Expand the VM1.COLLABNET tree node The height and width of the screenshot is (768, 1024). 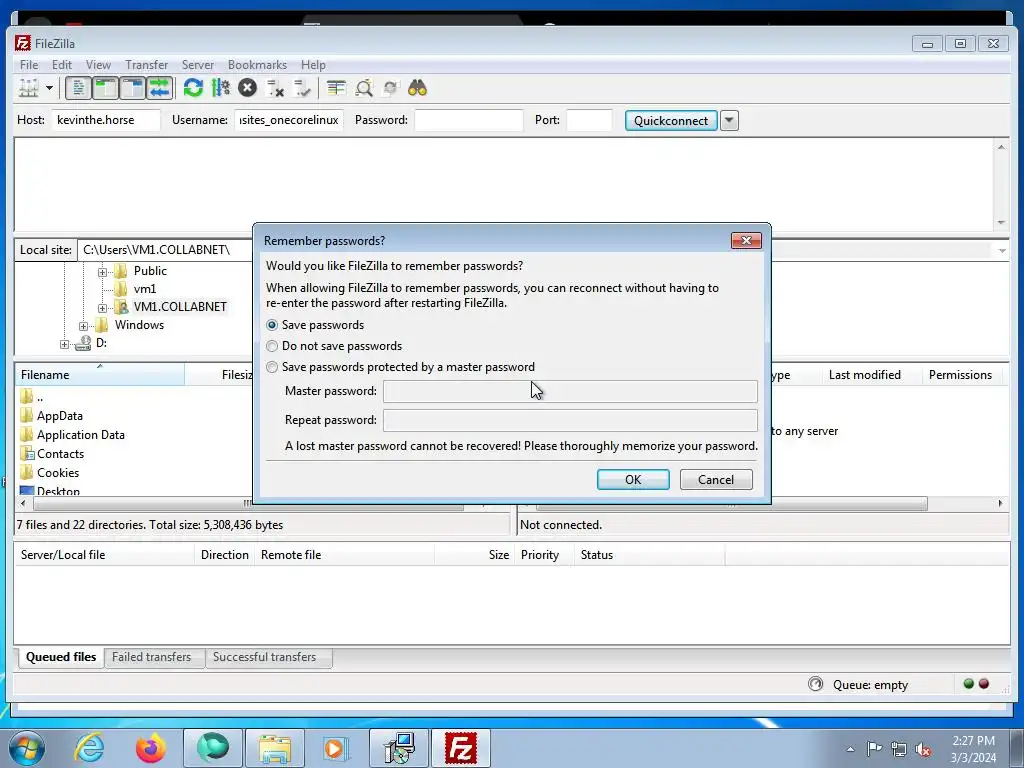click(x=102, y=308)
